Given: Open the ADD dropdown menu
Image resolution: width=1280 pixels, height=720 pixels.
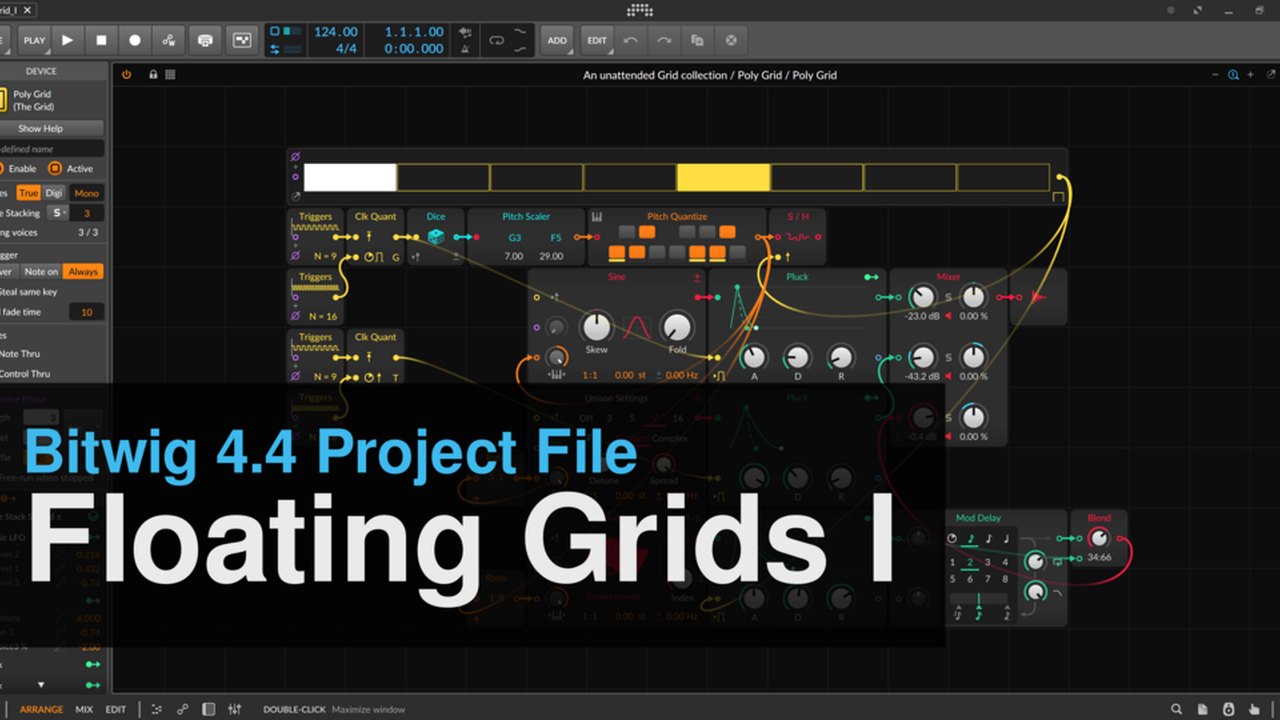Looking at the screenshot, I should coord(557,40).
